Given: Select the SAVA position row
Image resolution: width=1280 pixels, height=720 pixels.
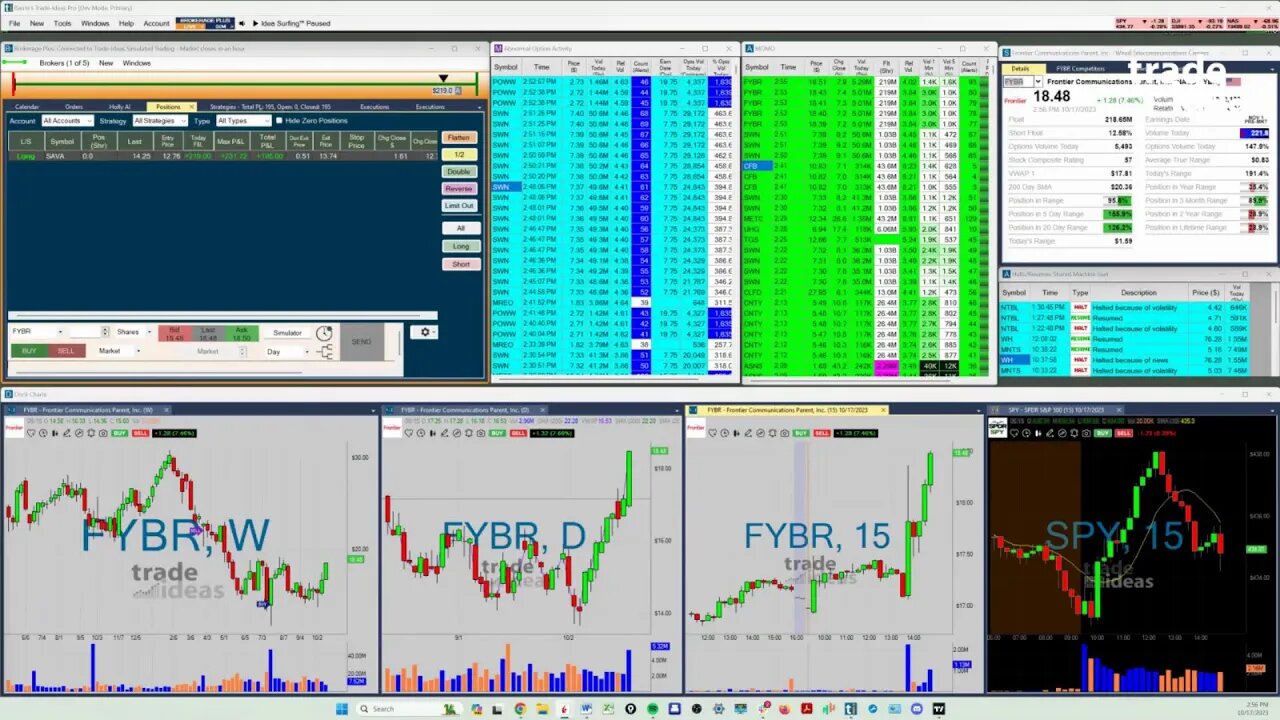Looking at the screenshot, I should 222,156.
